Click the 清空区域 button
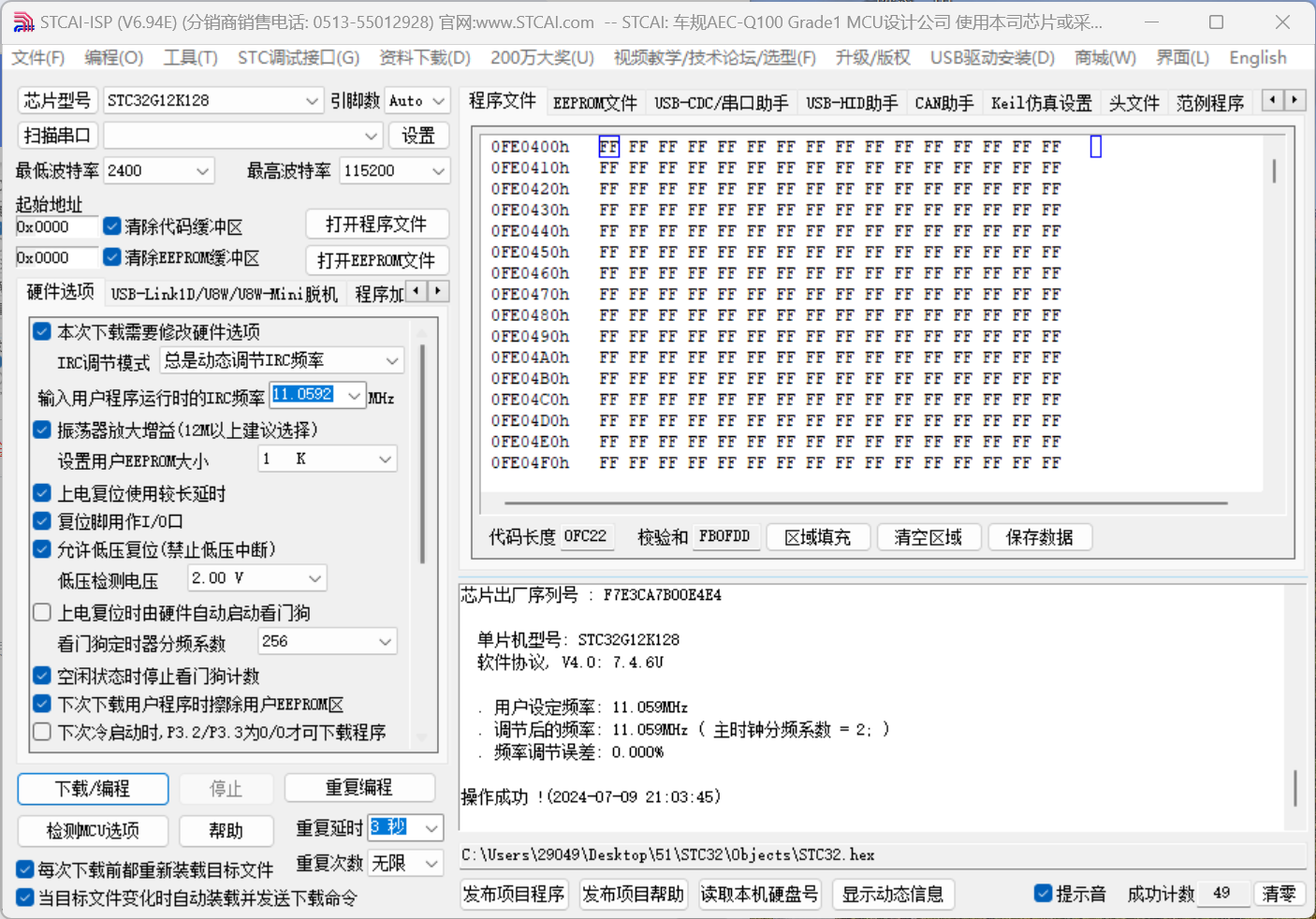 pyautogui.click(x=929, y=537)
